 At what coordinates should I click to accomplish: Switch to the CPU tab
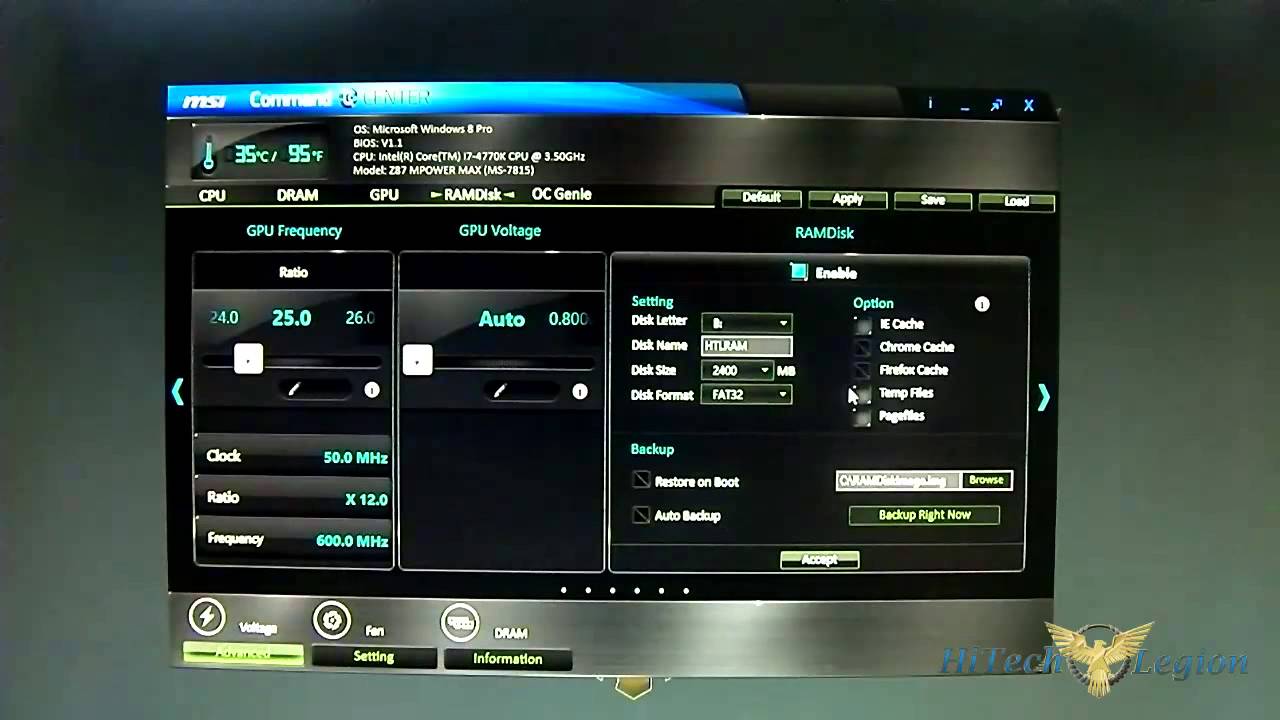212,196
